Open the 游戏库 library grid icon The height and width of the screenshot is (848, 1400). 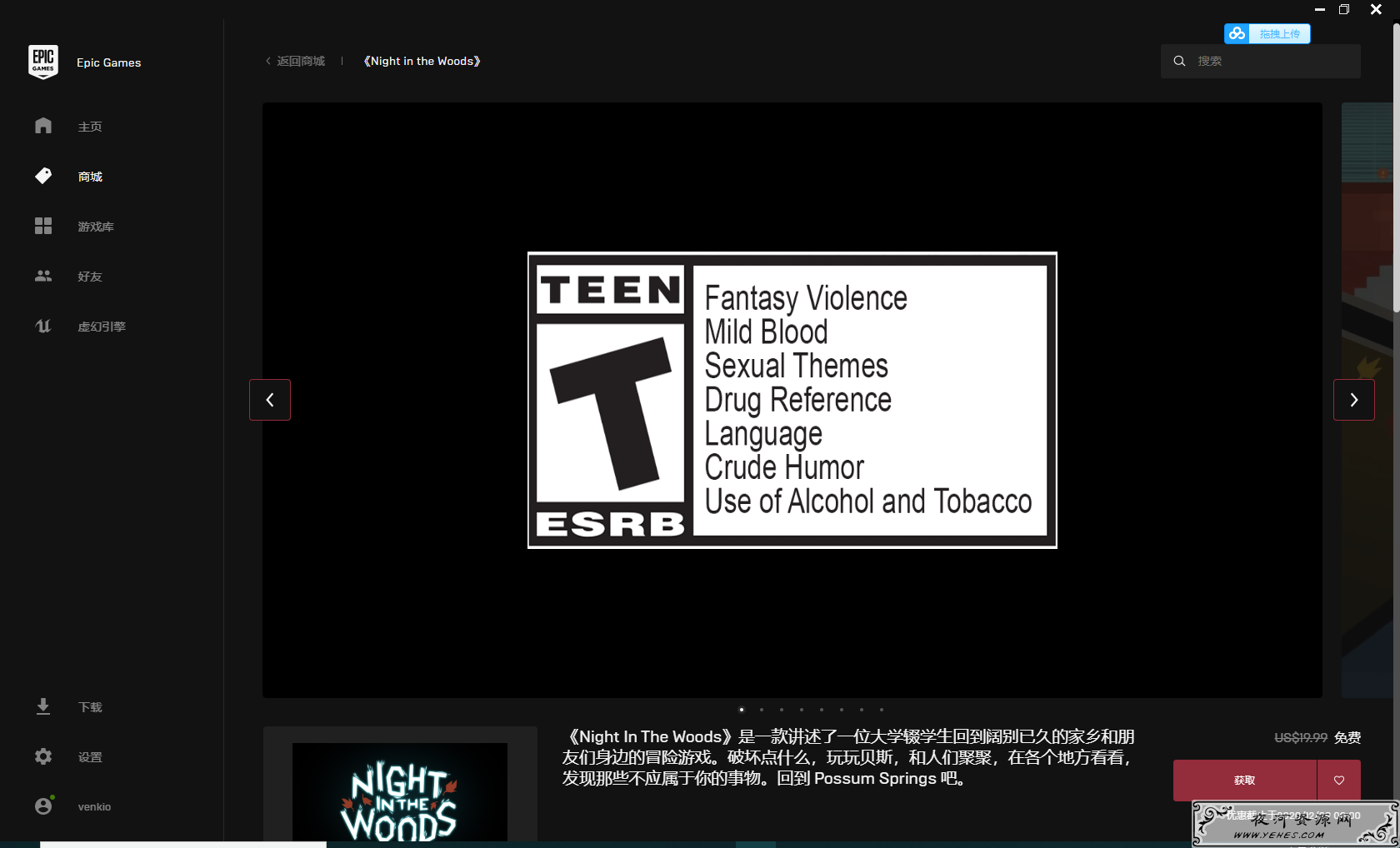point(43,226)
